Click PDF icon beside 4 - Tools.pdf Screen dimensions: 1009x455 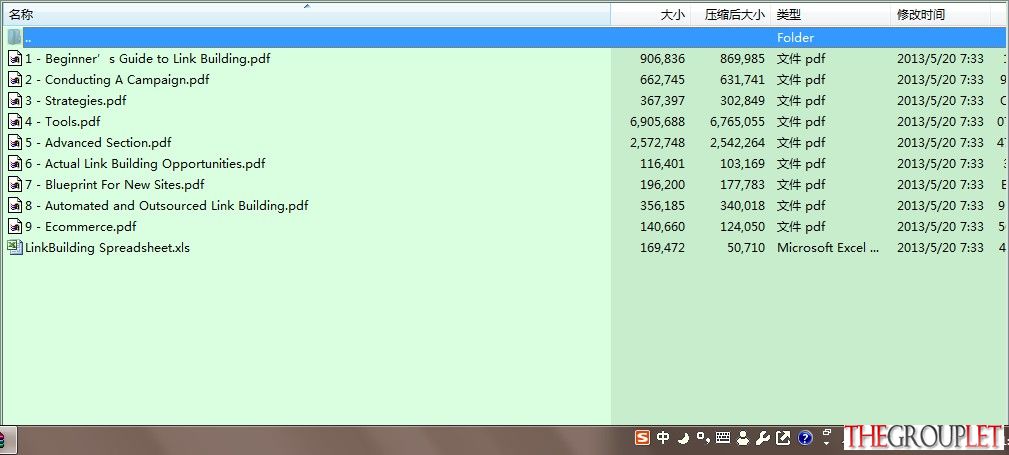coord(15,122)
